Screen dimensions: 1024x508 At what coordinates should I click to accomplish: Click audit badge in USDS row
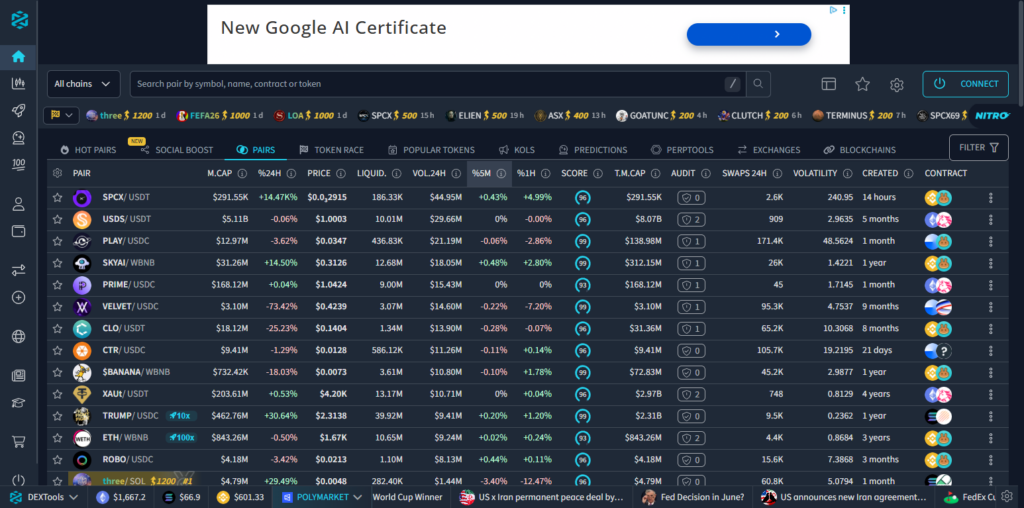(691, 219)
